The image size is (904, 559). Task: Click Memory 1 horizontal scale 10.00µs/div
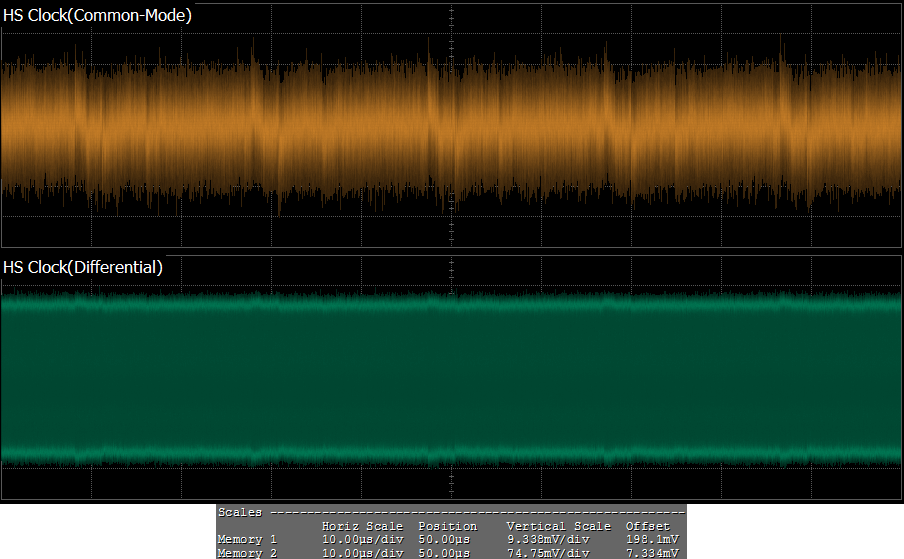(x=362, y=539)
